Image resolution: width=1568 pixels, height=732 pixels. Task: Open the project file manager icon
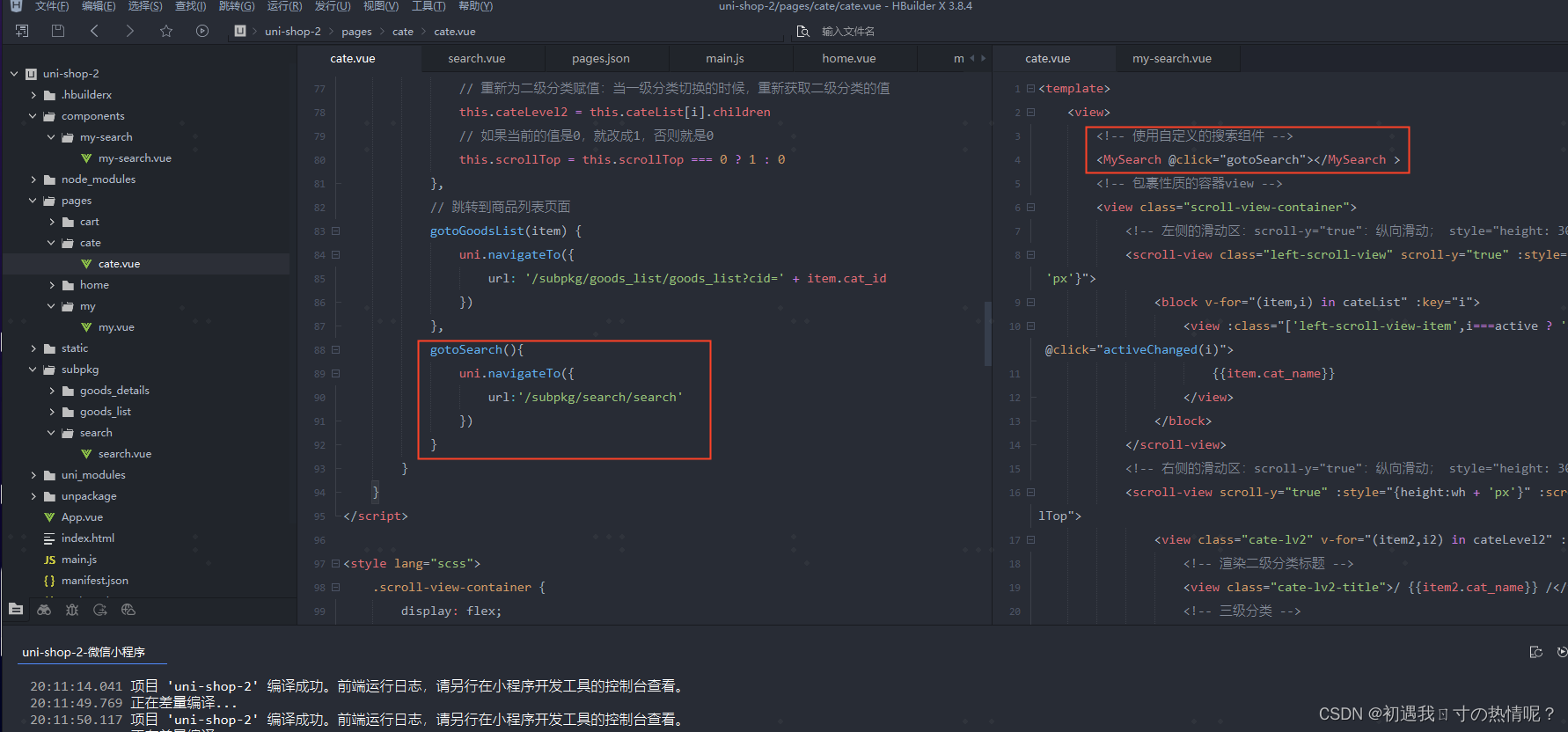point(16,609)
